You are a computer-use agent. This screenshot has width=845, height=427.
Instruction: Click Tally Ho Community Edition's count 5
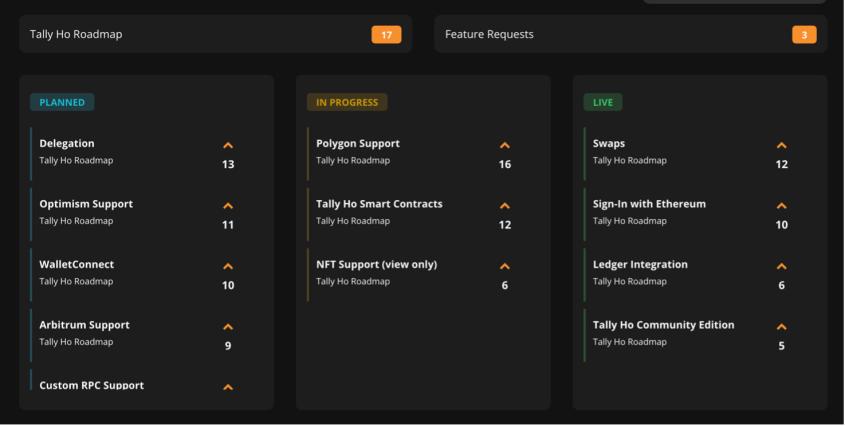click(781, 346)
